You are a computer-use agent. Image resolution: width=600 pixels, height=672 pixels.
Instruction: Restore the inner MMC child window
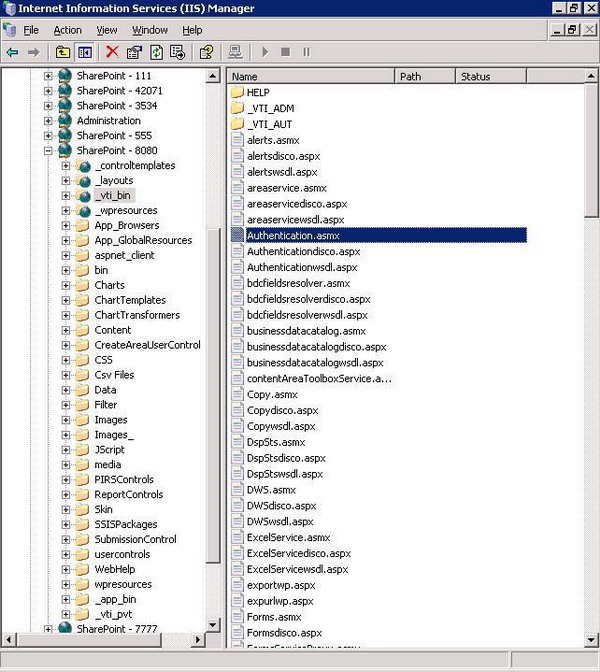pyautogui.click(x=572, y=30)
